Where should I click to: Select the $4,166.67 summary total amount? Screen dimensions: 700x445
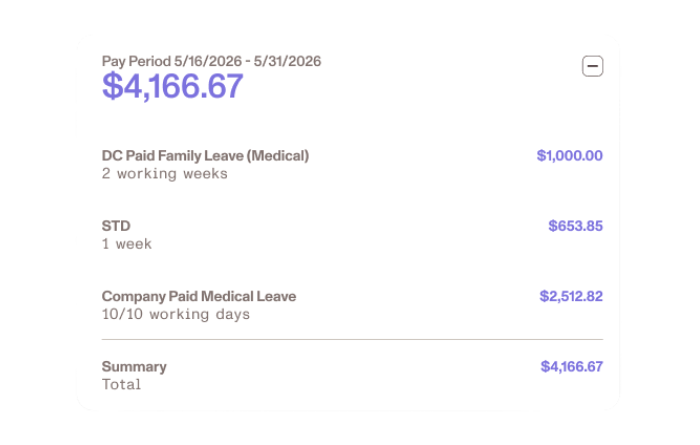point(571,366)
